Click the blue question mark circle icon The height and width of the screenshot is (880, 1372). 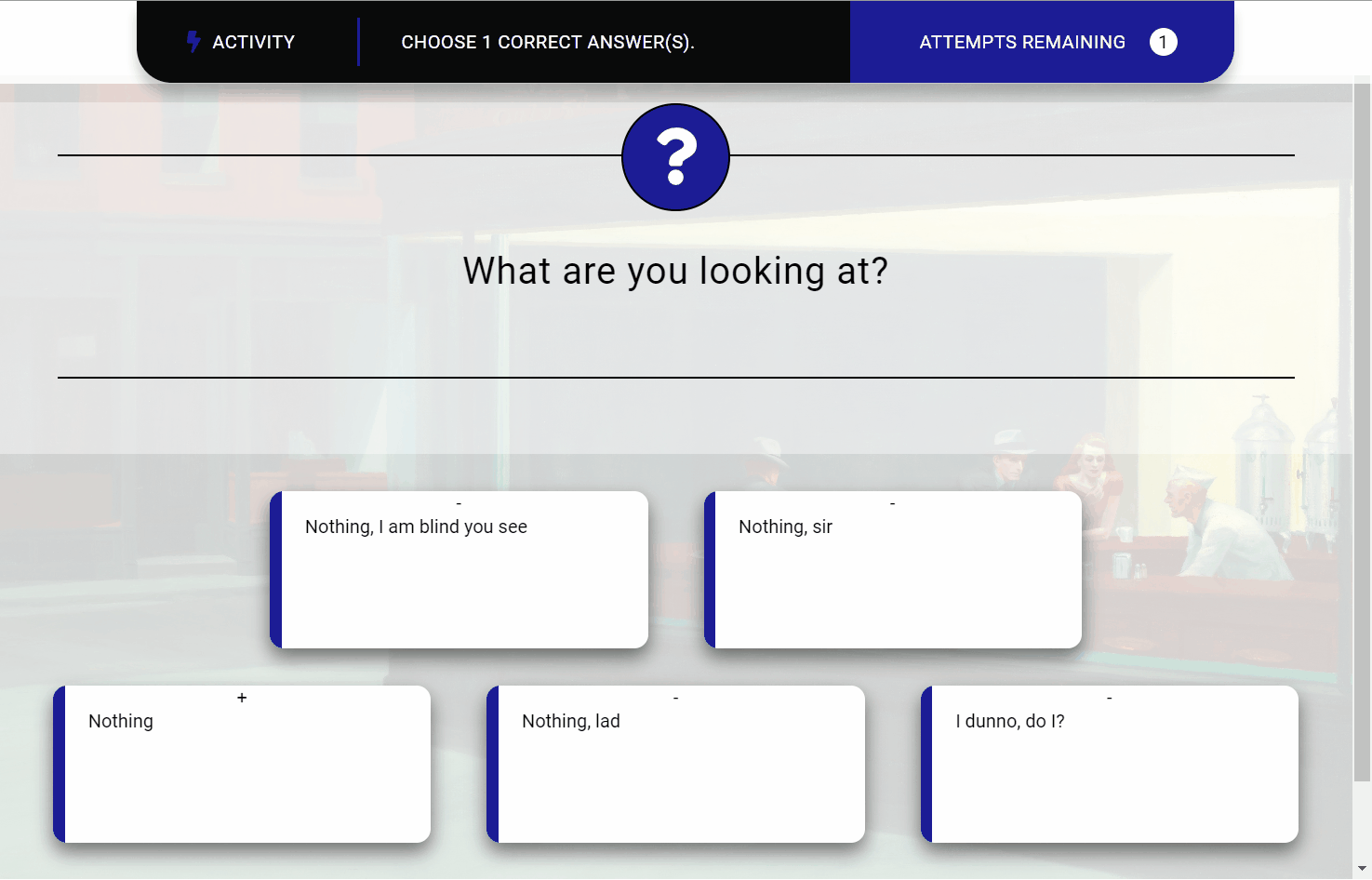point(675,157)
